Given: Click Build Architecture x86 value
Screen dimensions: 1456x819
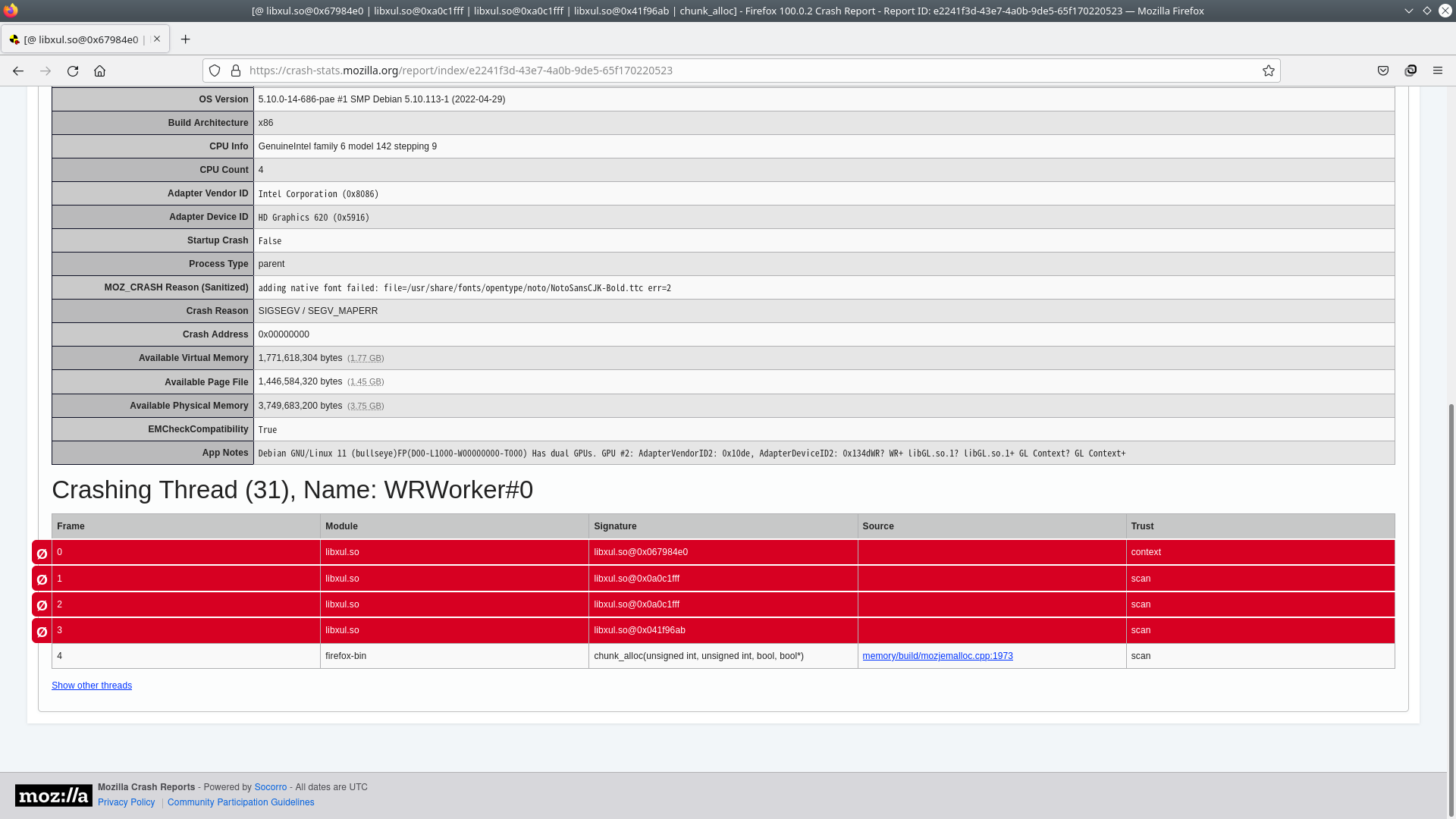Looking at the screenshot, I should [265, 123].
